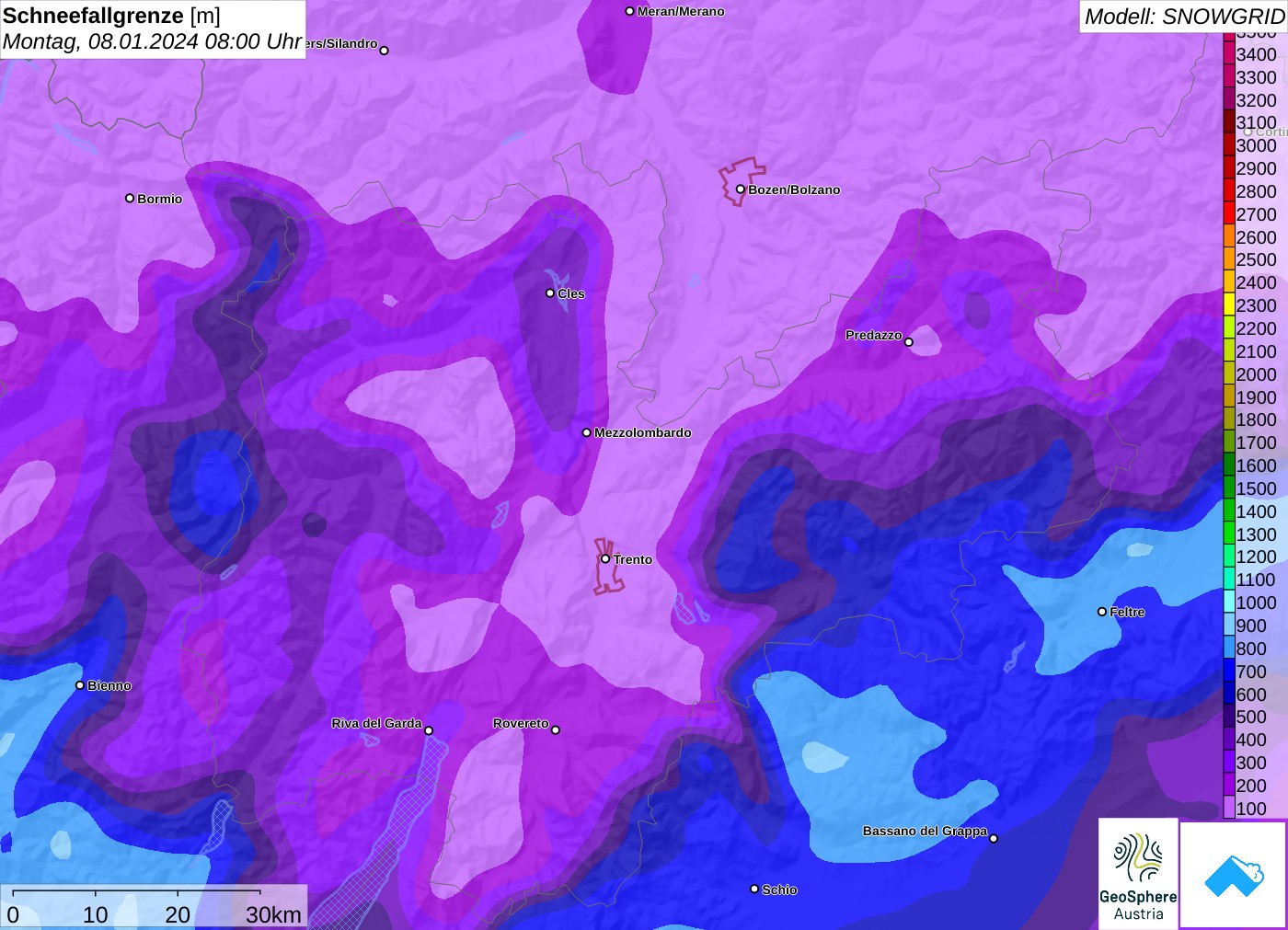
Task: Click the blue 700 m legend swatch
Action: point(1229,672)
